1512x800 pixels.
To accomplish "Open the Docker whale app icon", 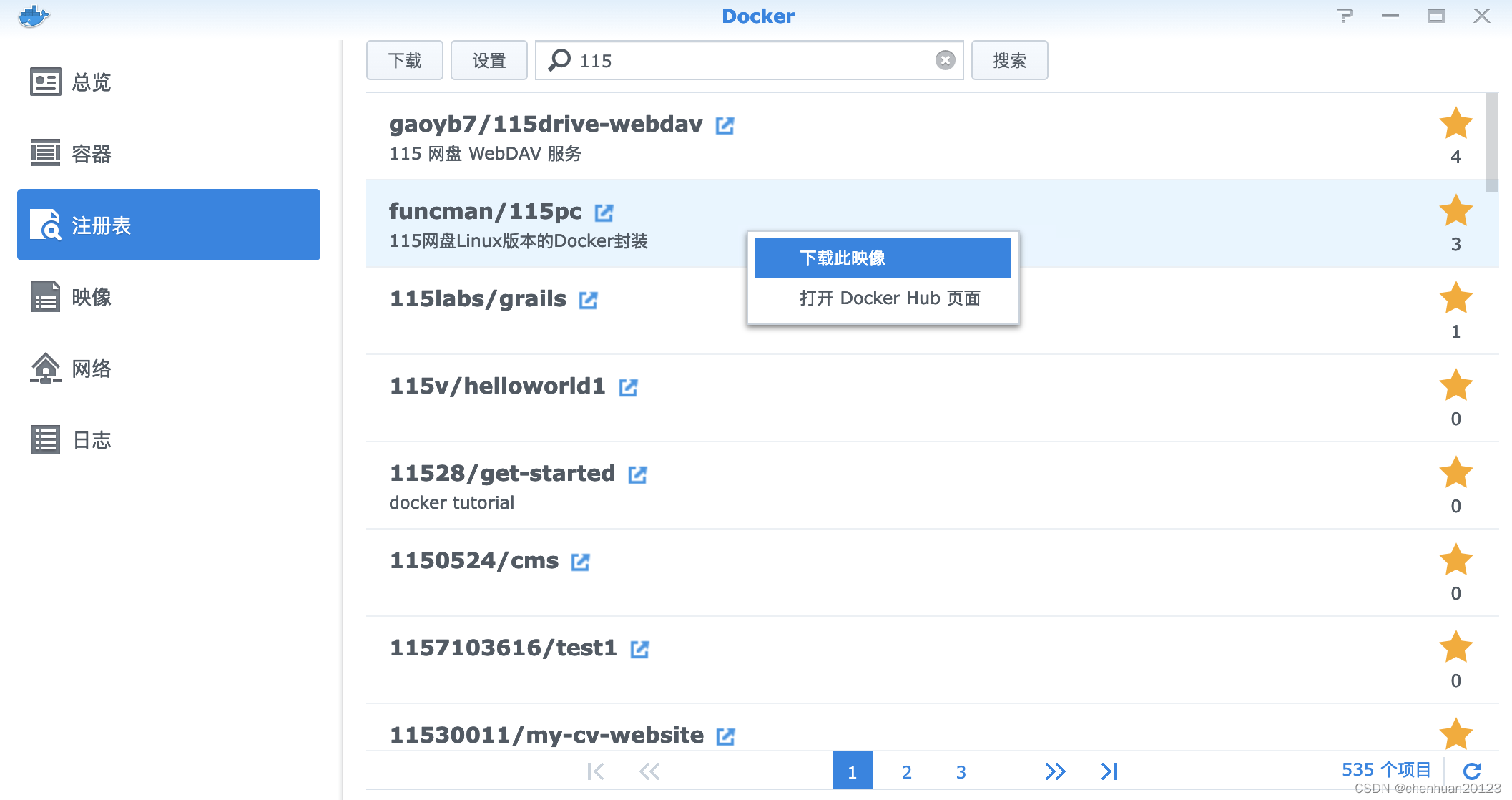I will [34, 16].
